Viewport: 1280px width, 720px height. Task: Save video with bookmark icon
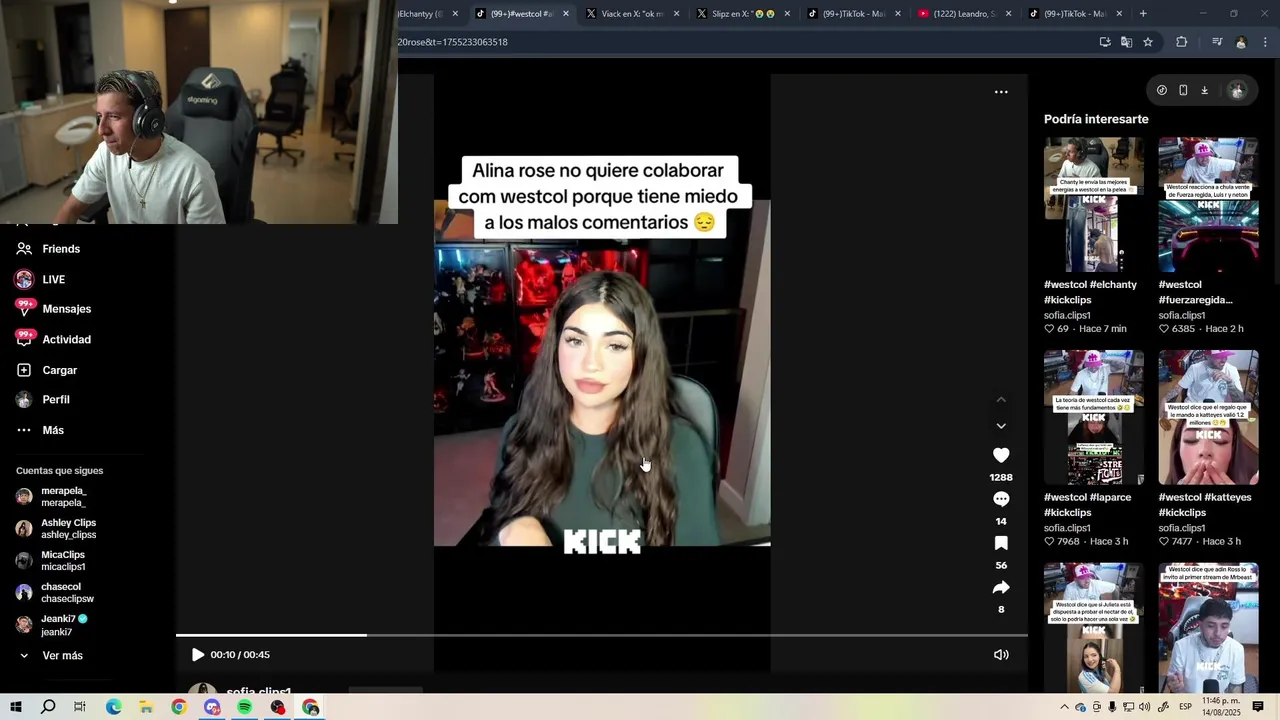[x=1001, y=543]
